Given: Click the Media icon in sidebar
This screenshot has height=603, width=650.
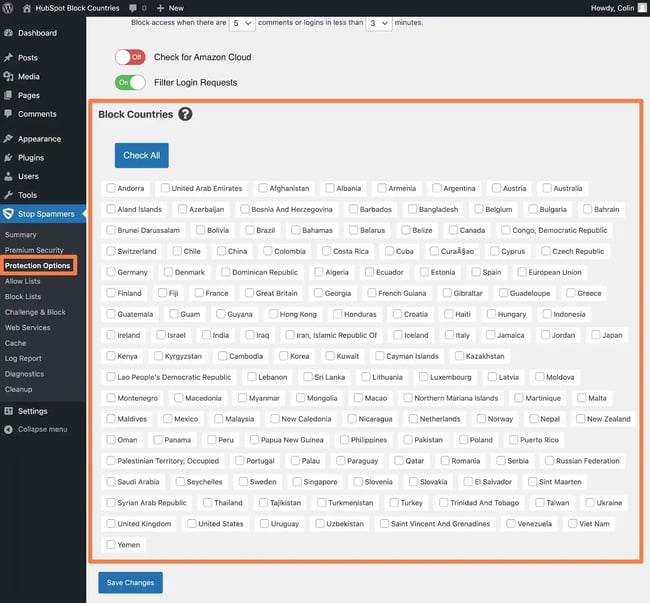Looking at the screenshot, I should point(8,76).
